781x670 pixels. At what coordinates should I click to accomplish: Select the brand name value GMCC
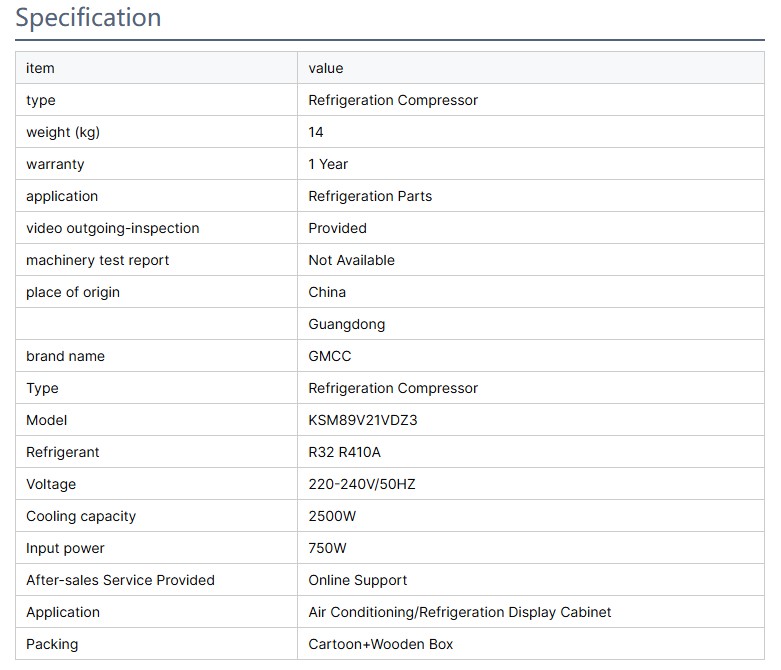[330, 356]
